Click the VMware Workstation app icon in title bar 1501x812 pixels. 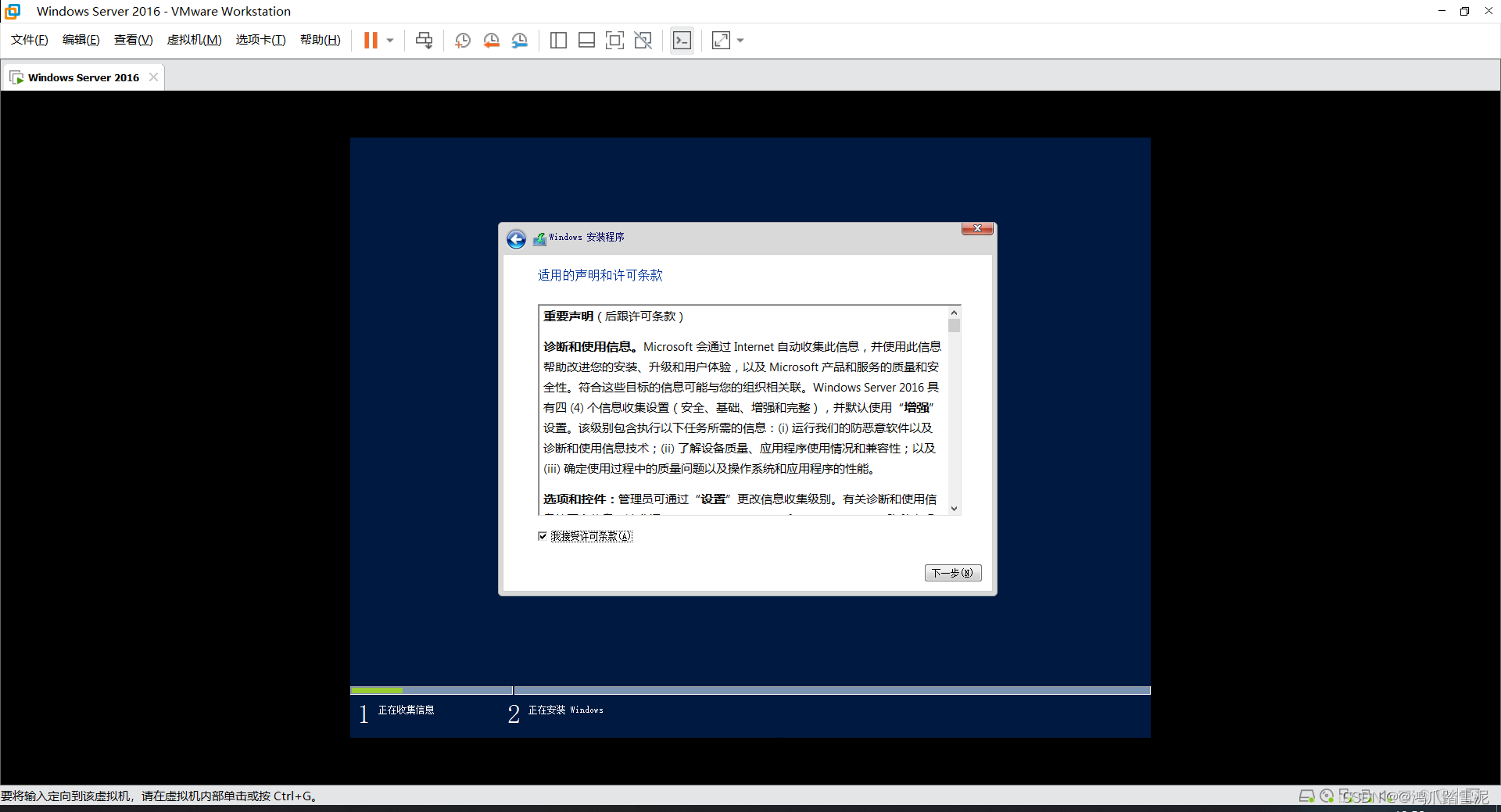[13, 11]
